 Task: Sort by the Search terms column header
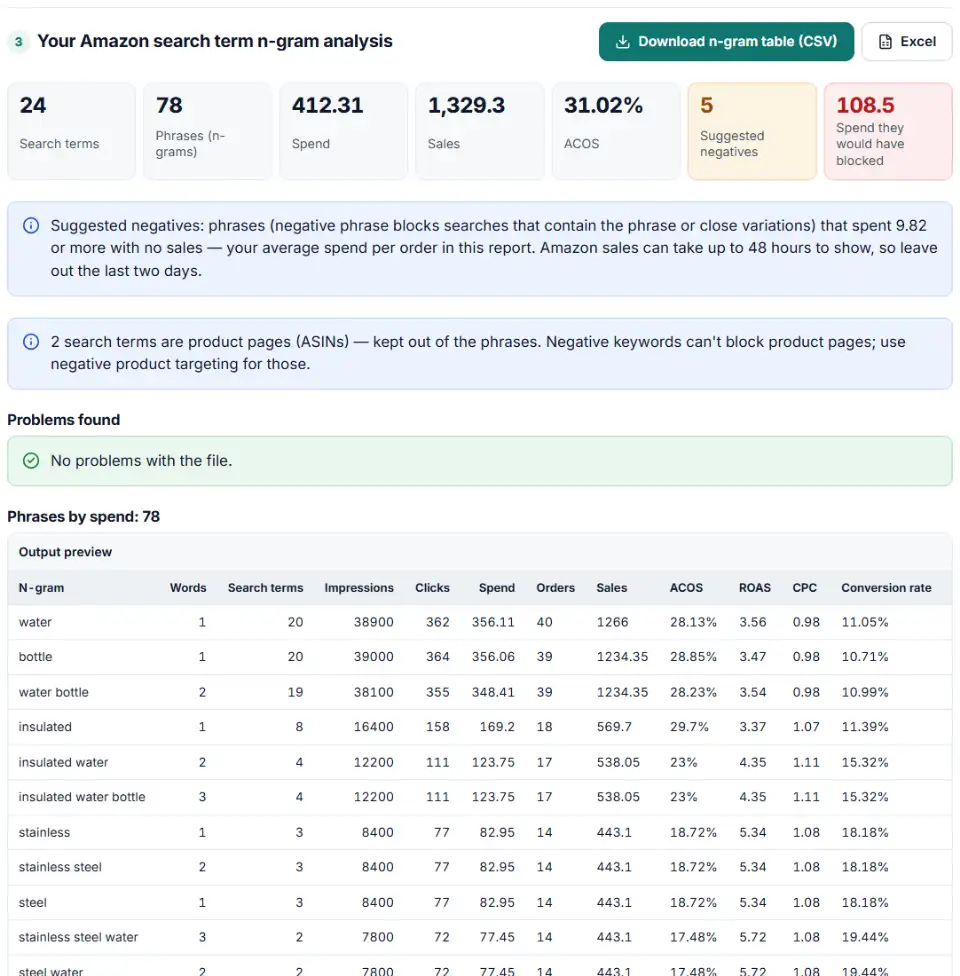click(x=265, y=588)
